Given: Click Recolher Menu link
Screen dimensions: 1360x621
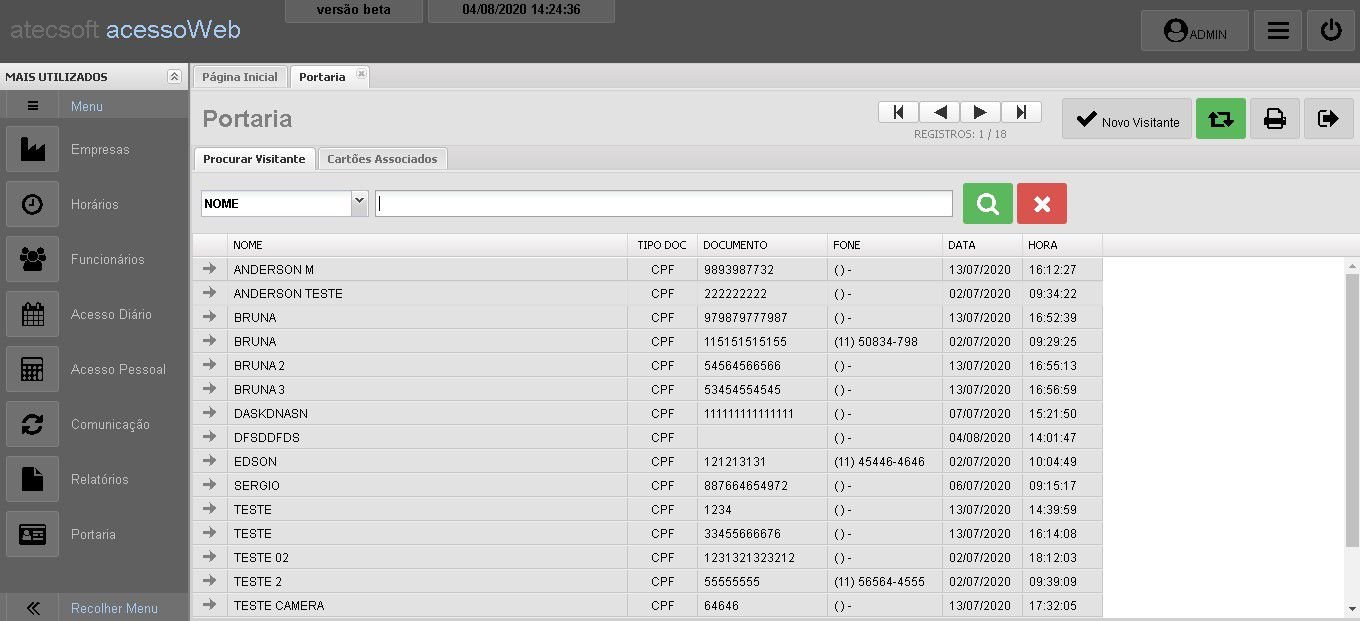Looking at the screenshot, I should [114, 608].
